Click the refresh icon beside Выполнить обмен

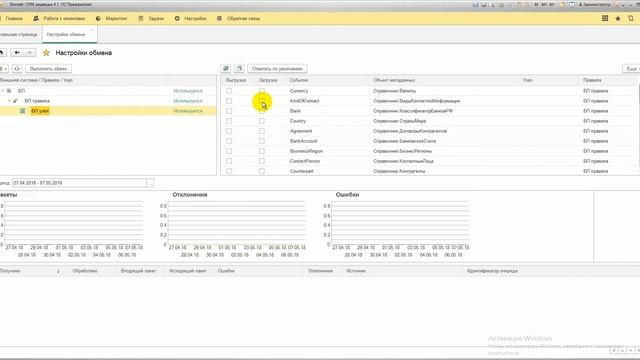click(17, 69)
